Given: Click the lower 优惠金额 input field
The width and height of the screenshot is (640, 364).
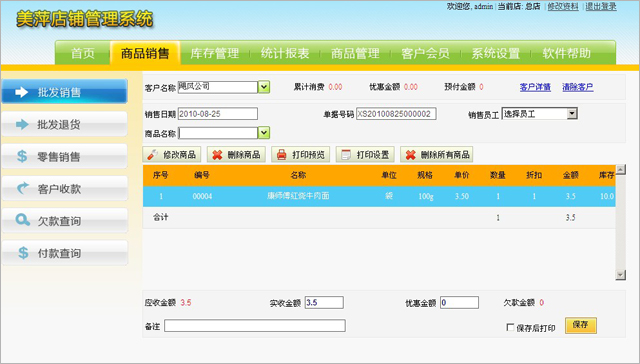Looking at the screenshot, I should (459, 302).
